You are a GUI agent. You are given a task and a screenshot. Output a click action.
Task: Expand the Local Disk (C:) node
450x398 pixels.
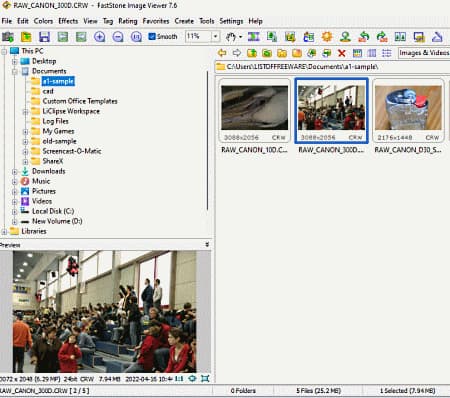(x=14, y=212)
